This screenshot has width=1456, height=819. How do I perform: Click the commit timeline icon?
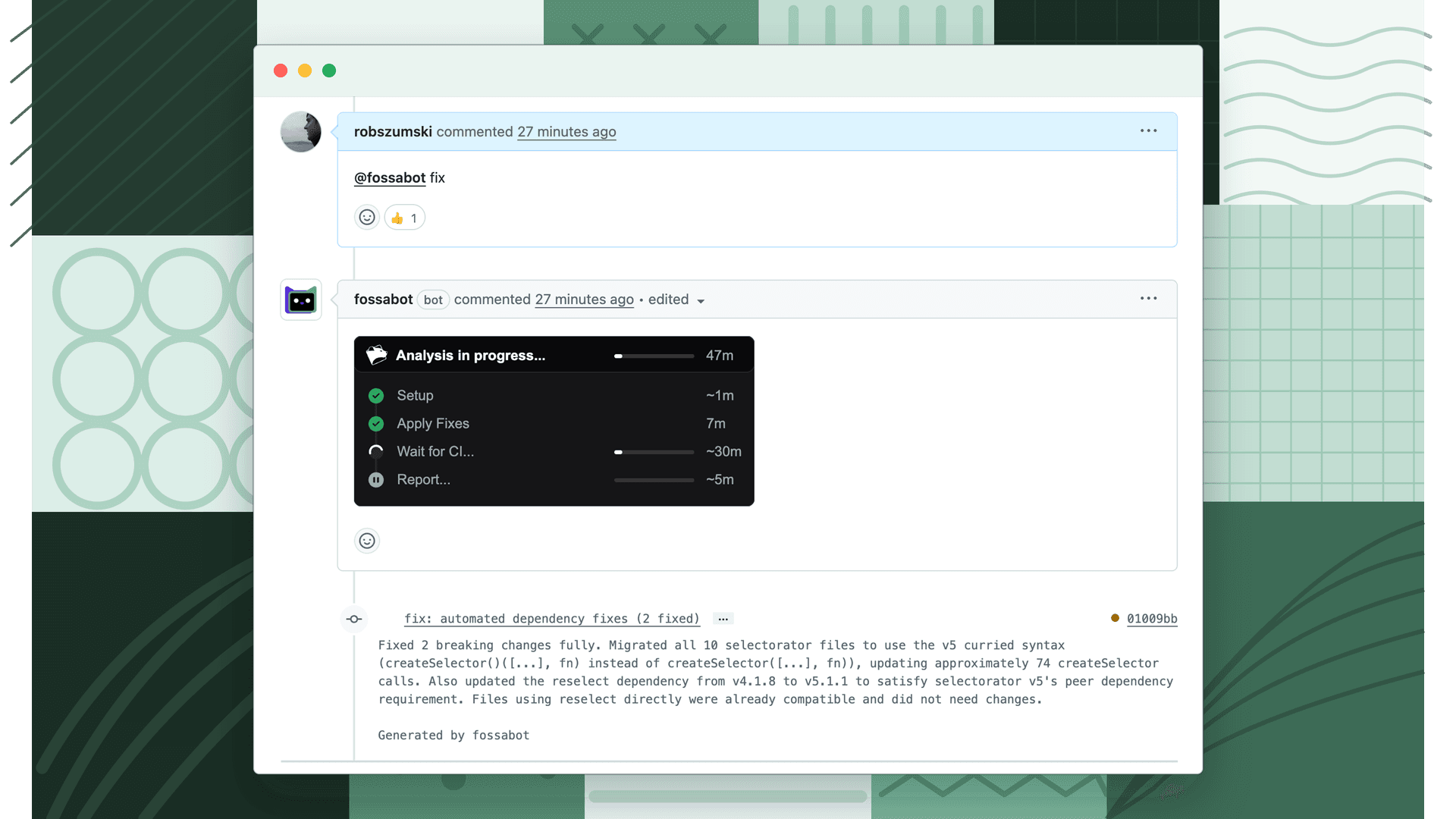pos(354,619)
